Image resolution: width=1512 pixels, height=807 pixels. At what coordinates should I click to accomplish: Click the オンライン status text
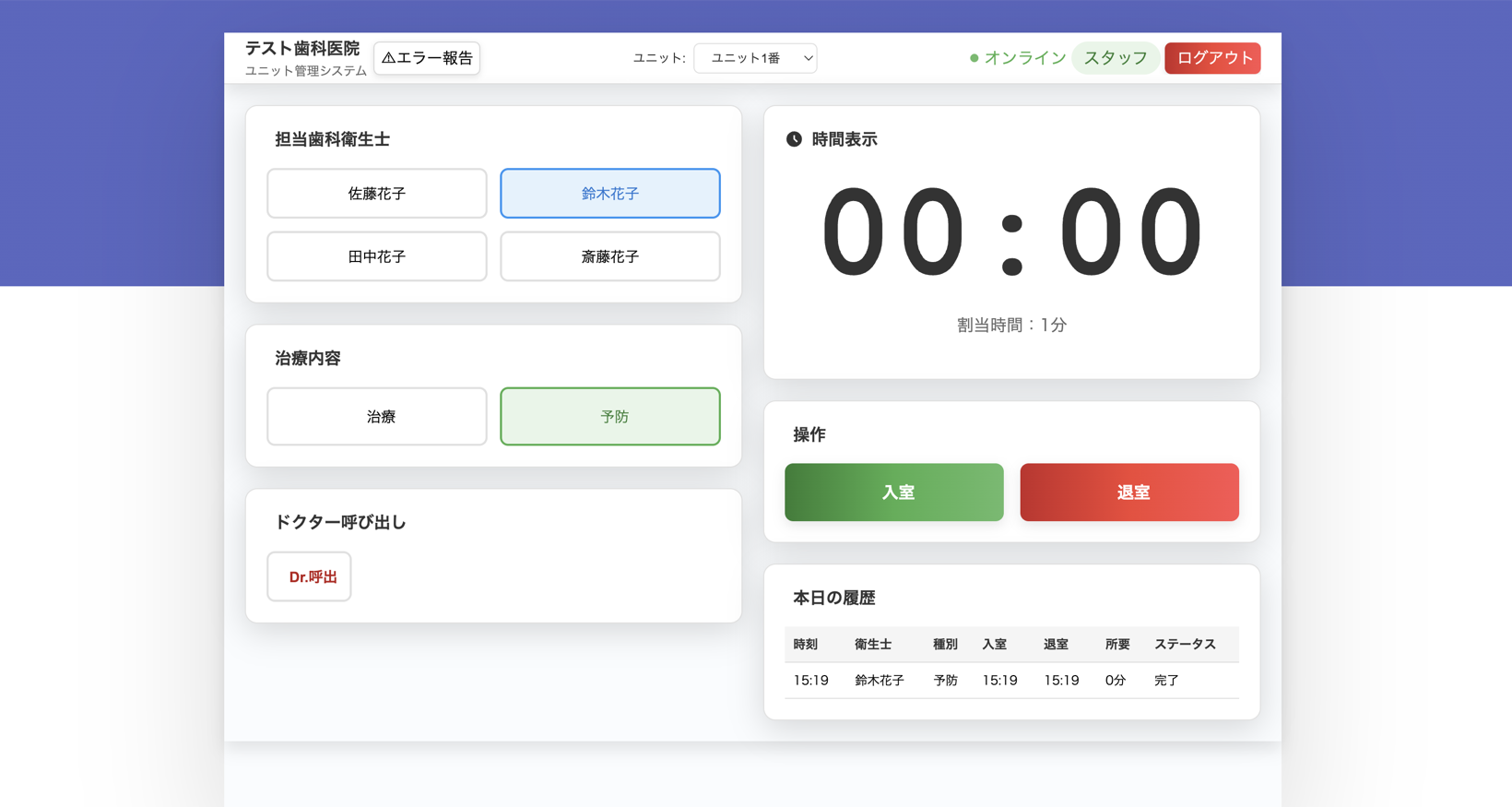1025,58
